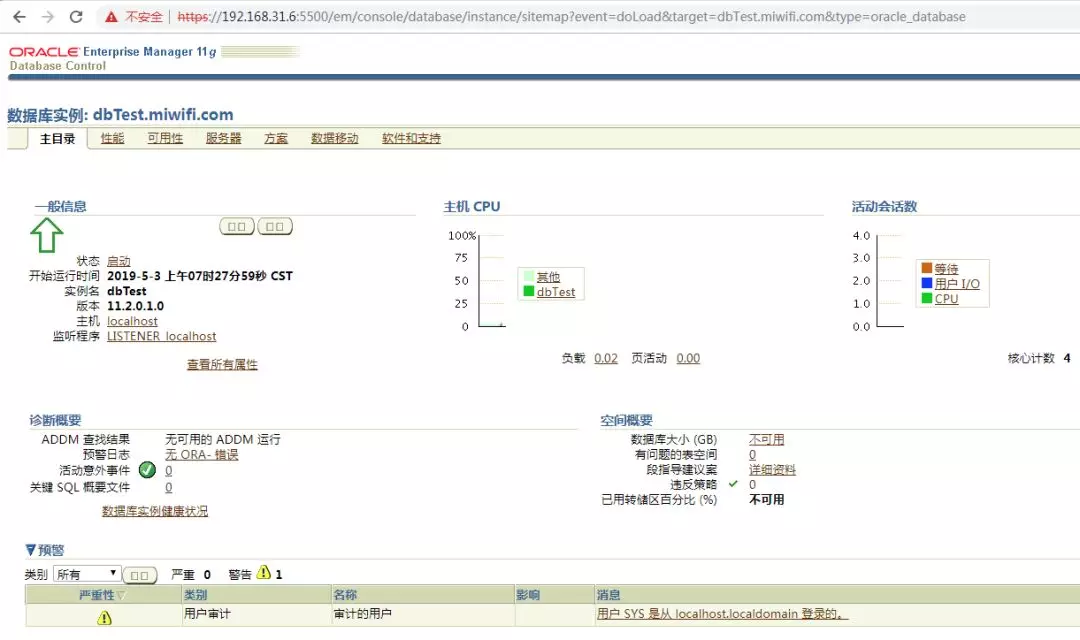Viewport: 1080px width, 640px height.
Task: Click the 活动意外事件 count 0 link
Action: [169, 471]
